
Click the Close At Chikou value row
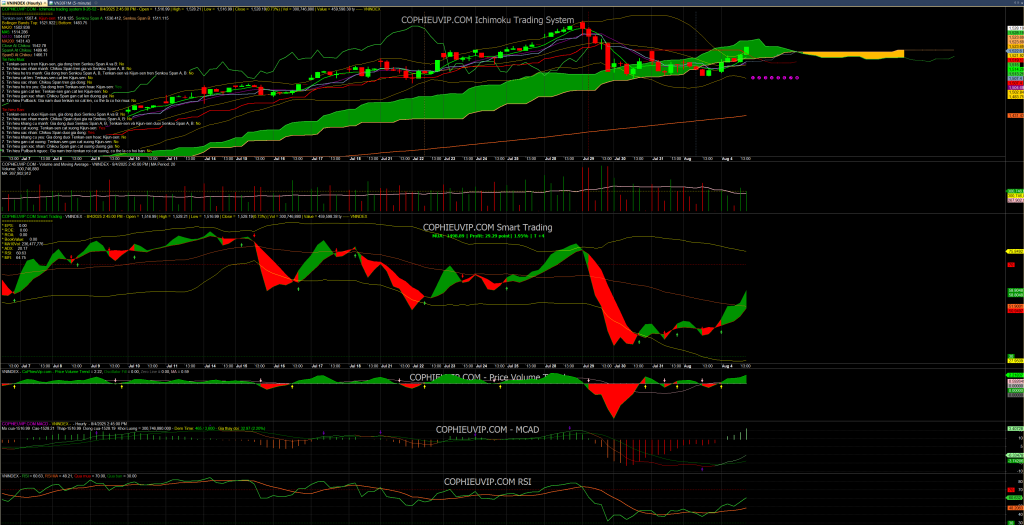click(24, 46)
